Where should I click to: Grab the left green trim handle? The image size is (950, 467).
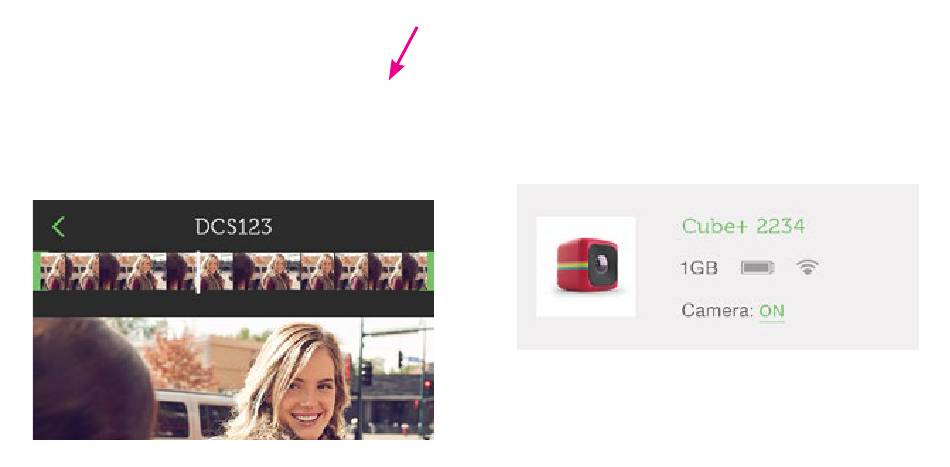pos(37,271)
